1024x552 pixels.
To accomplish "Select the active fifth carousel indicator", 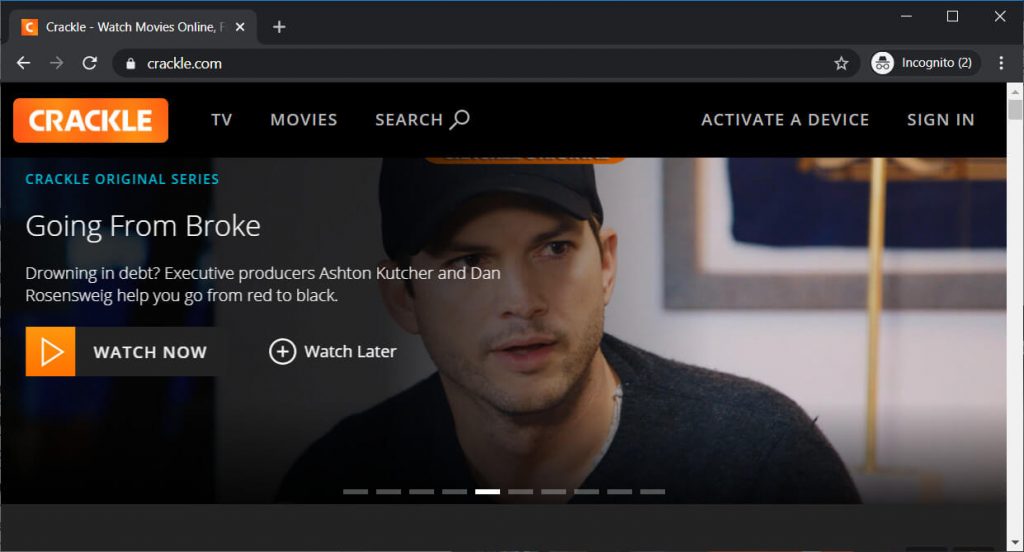I will point(487,491).
